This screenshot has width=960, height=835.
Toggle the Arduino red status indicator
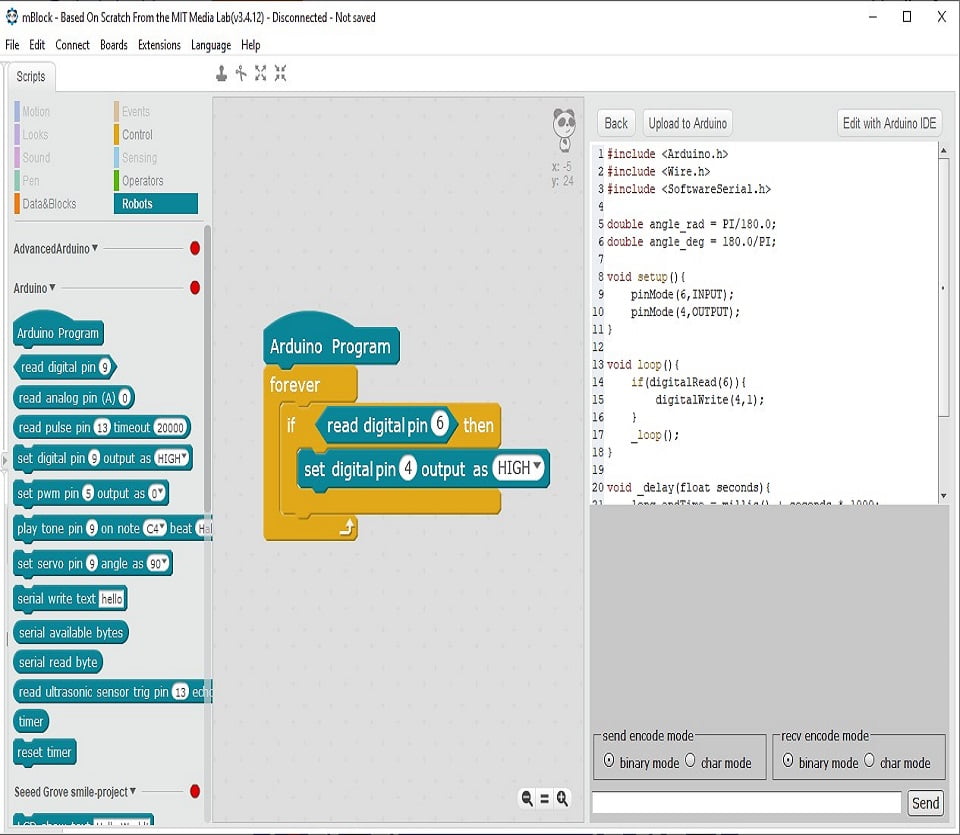[x=195, y=287]
